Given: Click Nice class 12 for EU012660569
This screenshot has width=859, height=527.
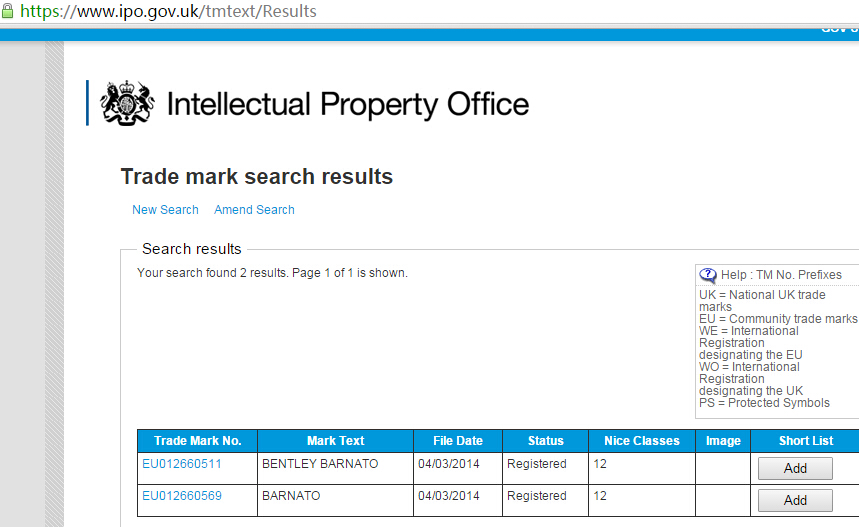Looking at the screenshot, I should point(600,496).
